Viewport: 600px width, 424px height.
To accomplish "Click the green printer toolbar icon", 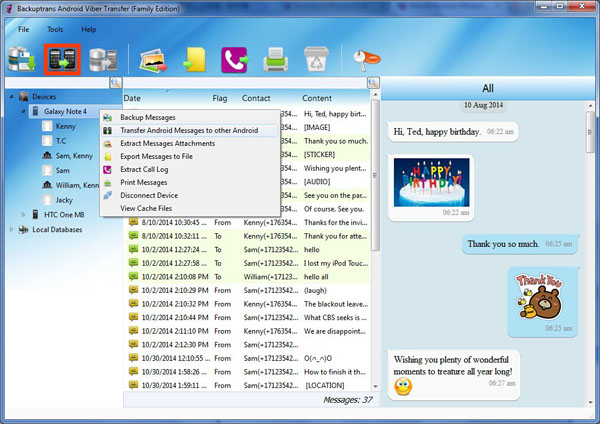I will point(276,61).
